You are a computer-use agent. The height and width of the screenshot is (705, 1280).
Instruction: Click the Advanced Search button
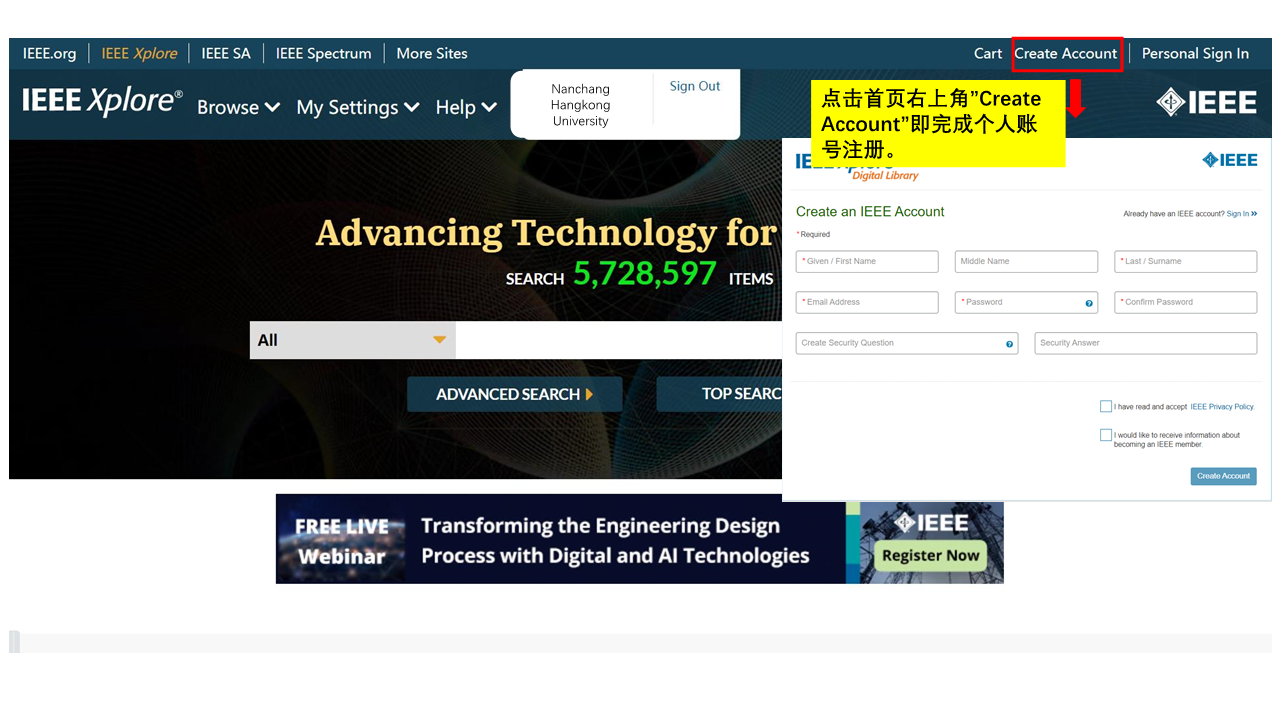click(514, 394)
